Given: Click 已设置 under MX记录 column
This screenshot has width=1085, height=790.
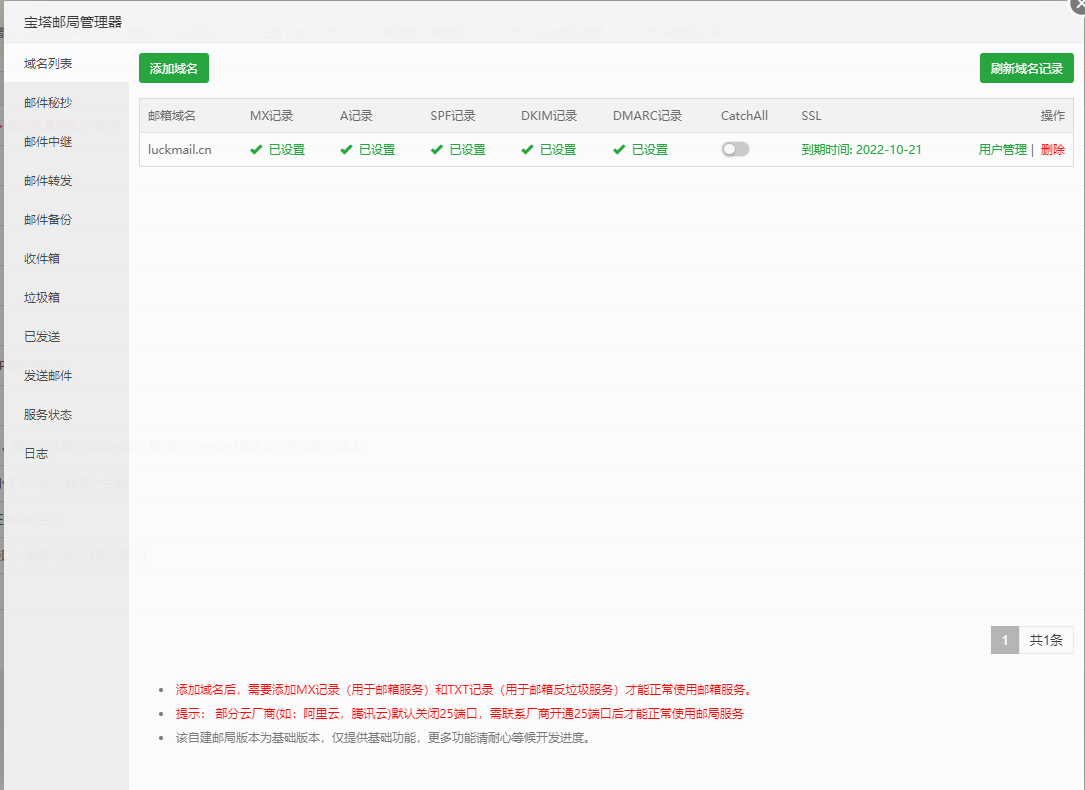Looking at the screenshot, I should pyautogui.click(x=287, y=149).
